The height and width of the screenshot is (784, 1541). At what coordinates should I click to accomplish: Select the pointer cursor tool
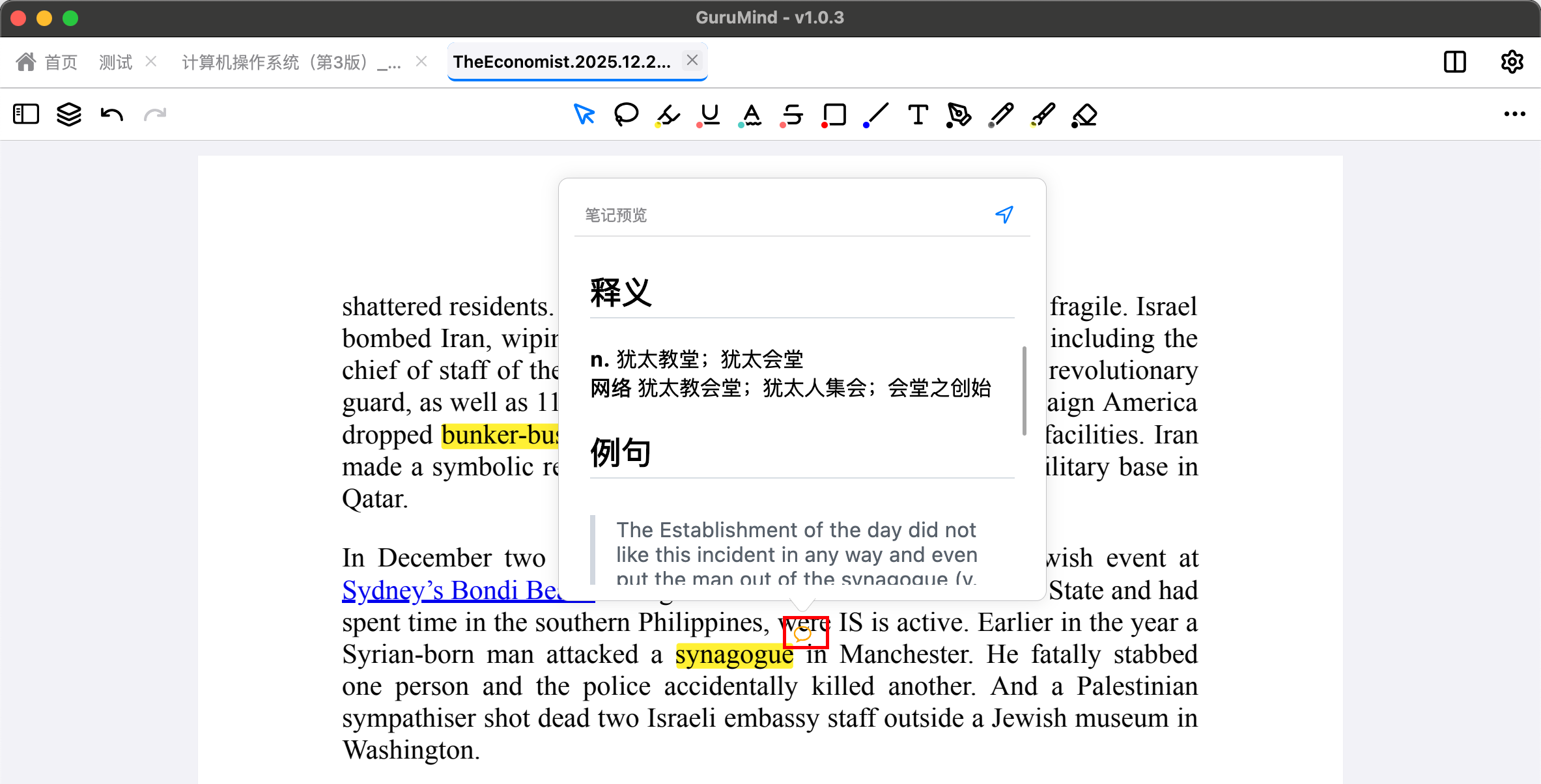pyautogui.click(x=584, y=115)
